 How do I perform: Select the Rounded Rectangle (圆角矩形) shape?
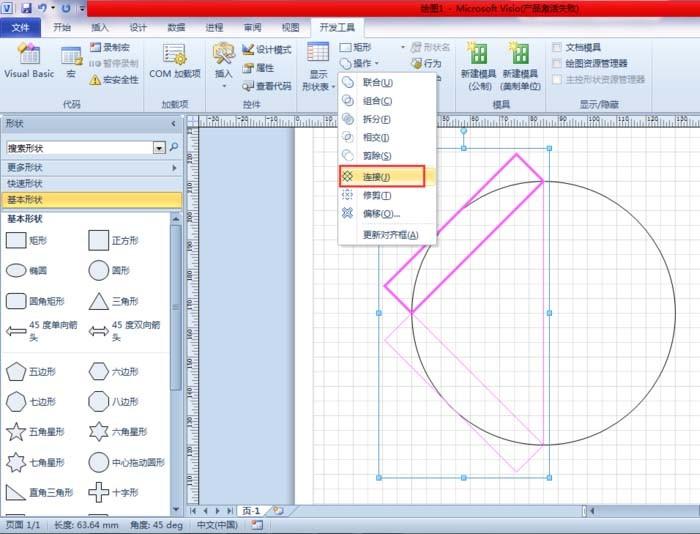click(35, 301)
